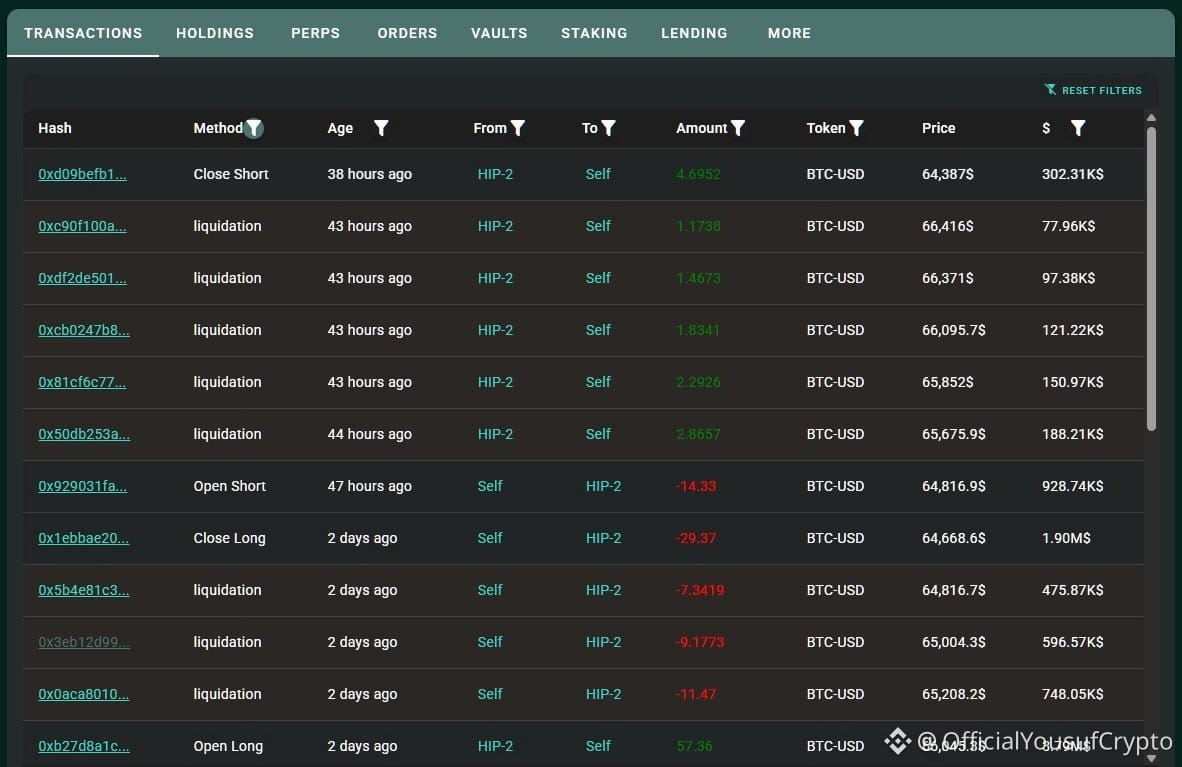Click the table's vertical scrollbar thumb
This screenshot has height=767, width=1182.
click(1151, 279)
